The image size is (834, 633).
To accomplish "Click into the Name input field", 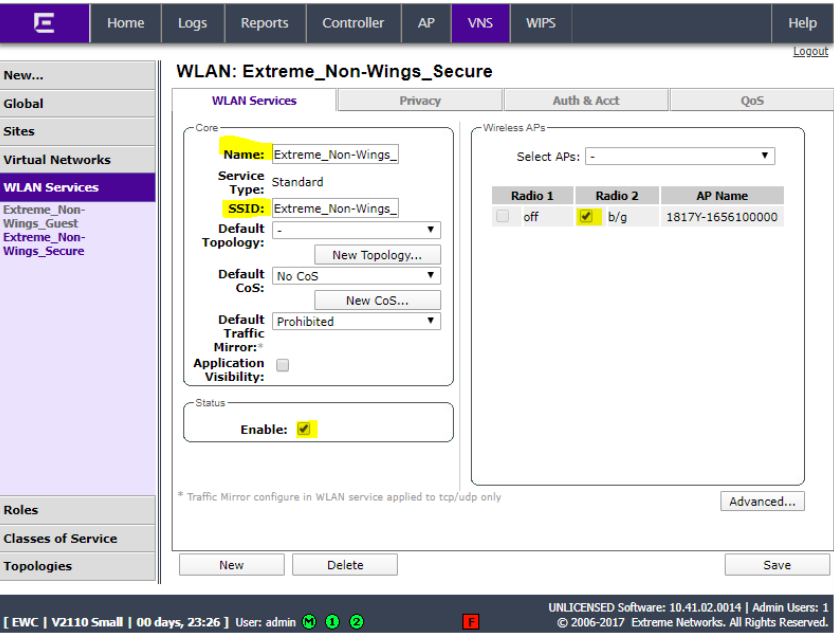I will click(x=335, y=154).
